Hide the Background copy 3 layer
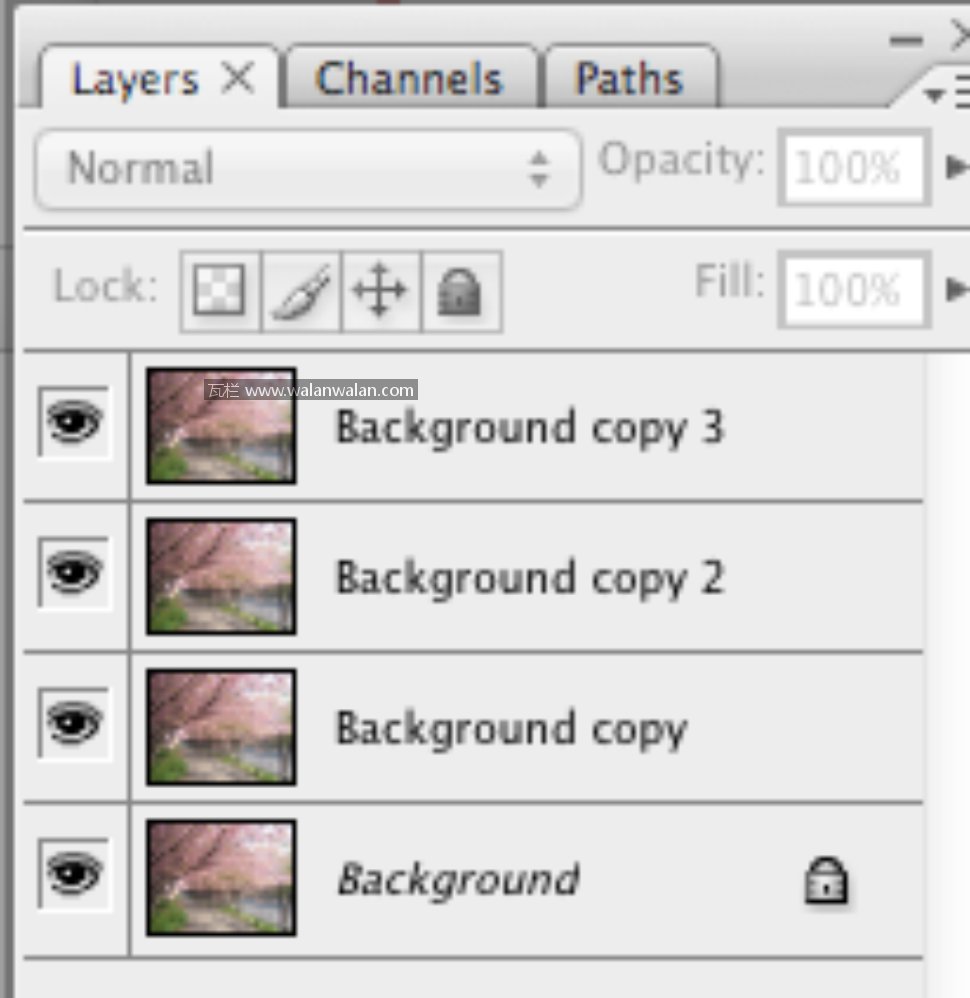Screen dimensions: 970x998 click(75, 424)
